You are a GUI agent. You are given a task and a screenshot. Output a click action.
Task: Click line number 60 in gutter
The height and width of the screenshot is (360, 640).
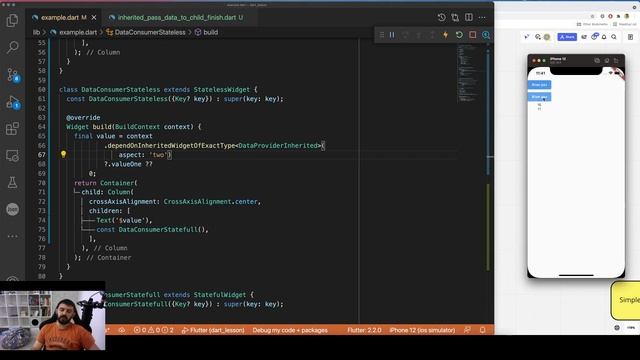[42, 89]
